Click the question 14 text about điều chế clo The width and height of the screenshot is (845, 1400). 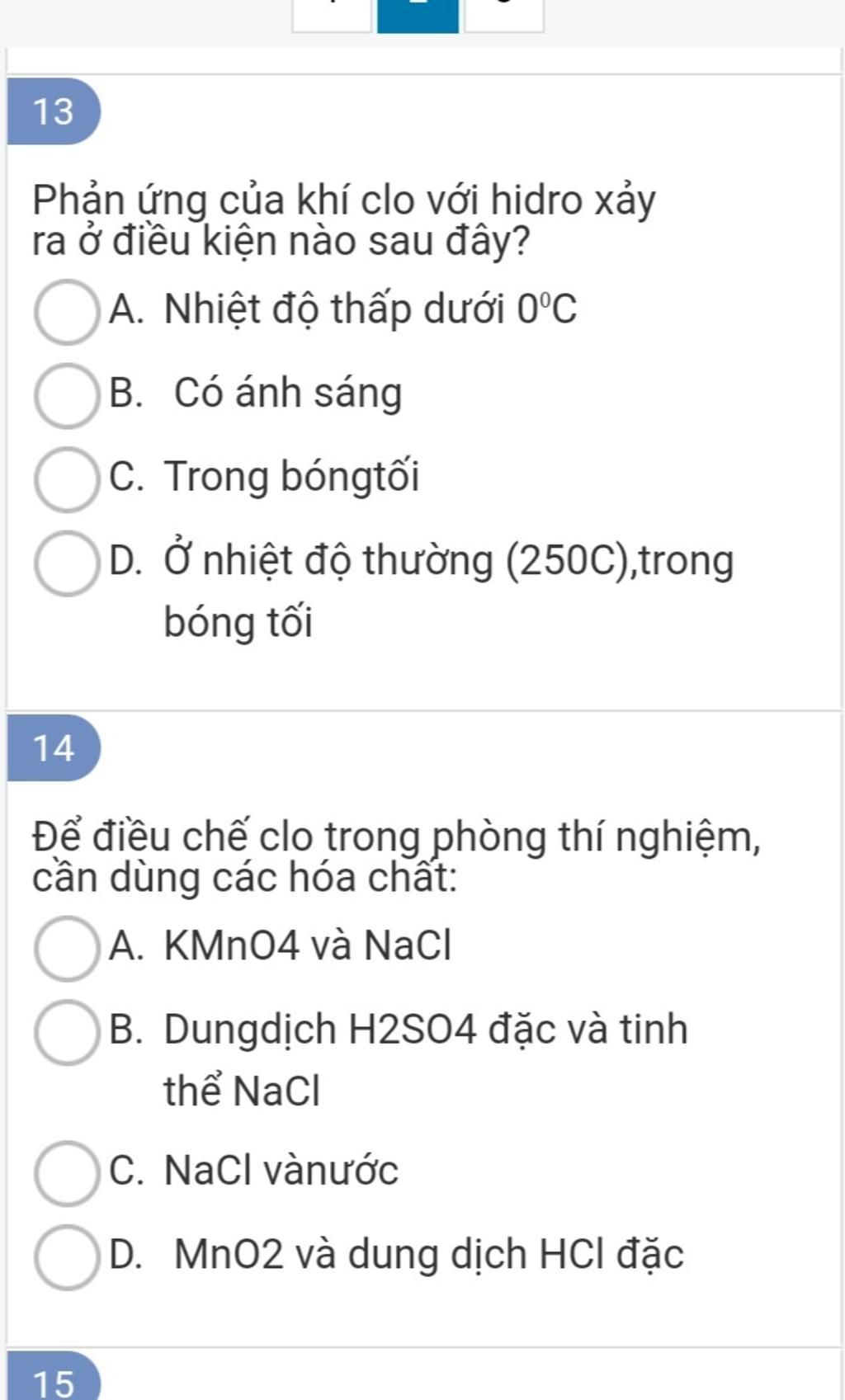397,857
